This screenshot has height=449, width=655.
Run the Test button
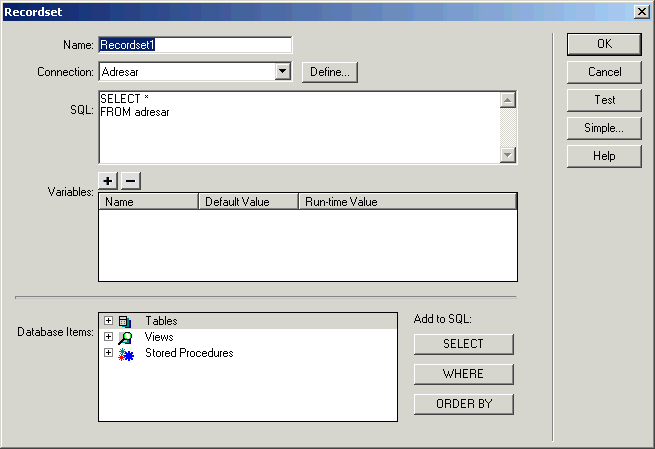tap(604, 100)
